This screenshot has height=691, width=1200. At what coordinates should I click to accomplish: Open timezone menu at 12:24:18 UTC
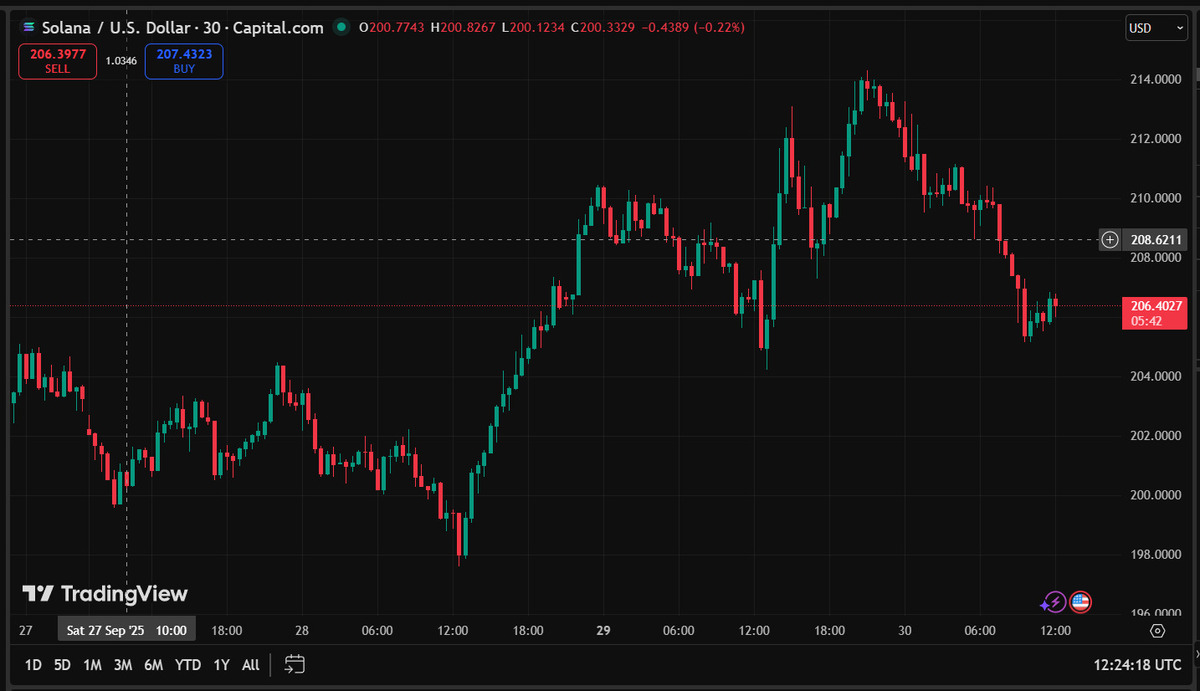[1138, 665]
